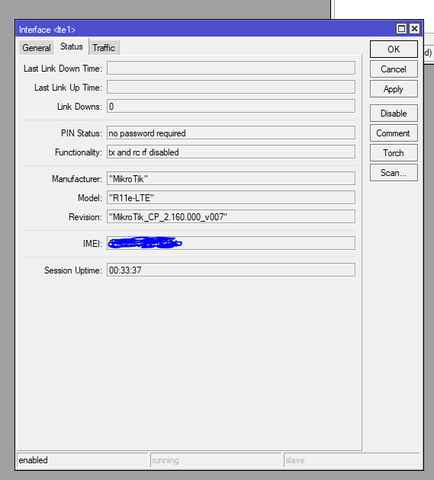
Task: Click the "PIN Status:" label
Action: 81,133
